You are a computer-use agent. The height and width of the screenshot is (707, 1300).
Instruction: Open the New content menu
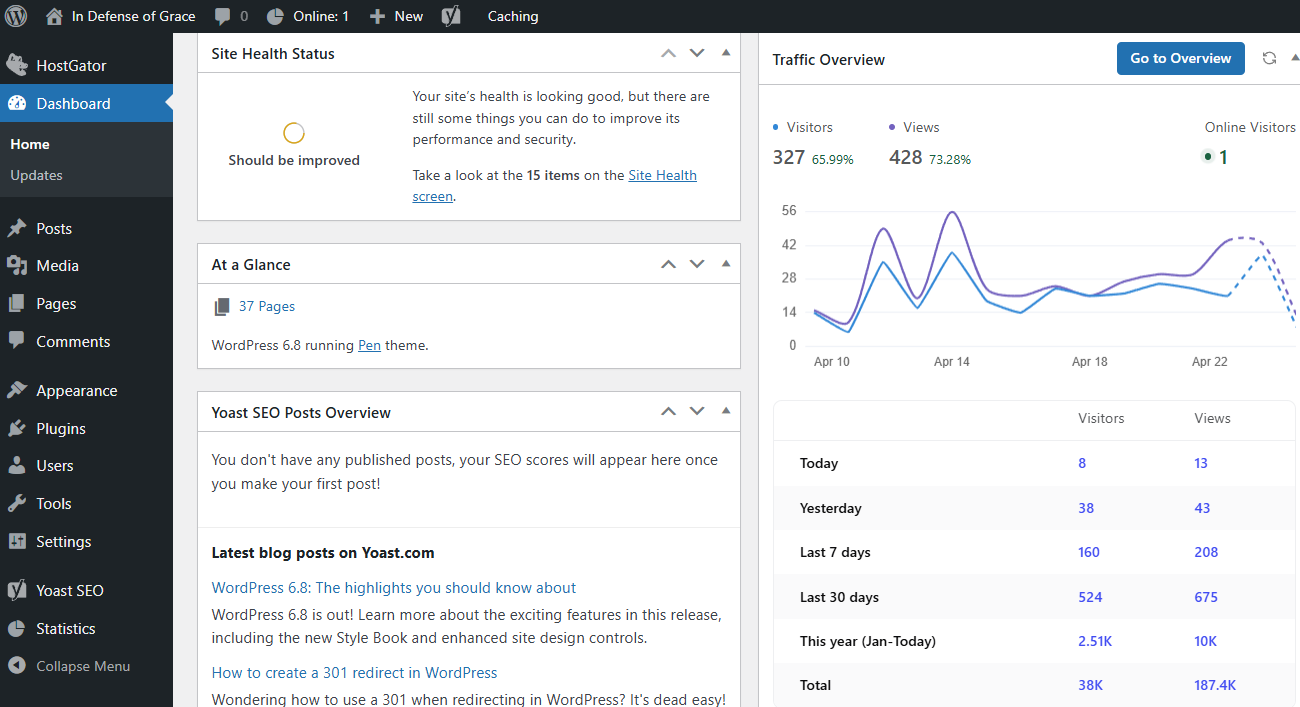pyautogui.click(x=396, y=16)
